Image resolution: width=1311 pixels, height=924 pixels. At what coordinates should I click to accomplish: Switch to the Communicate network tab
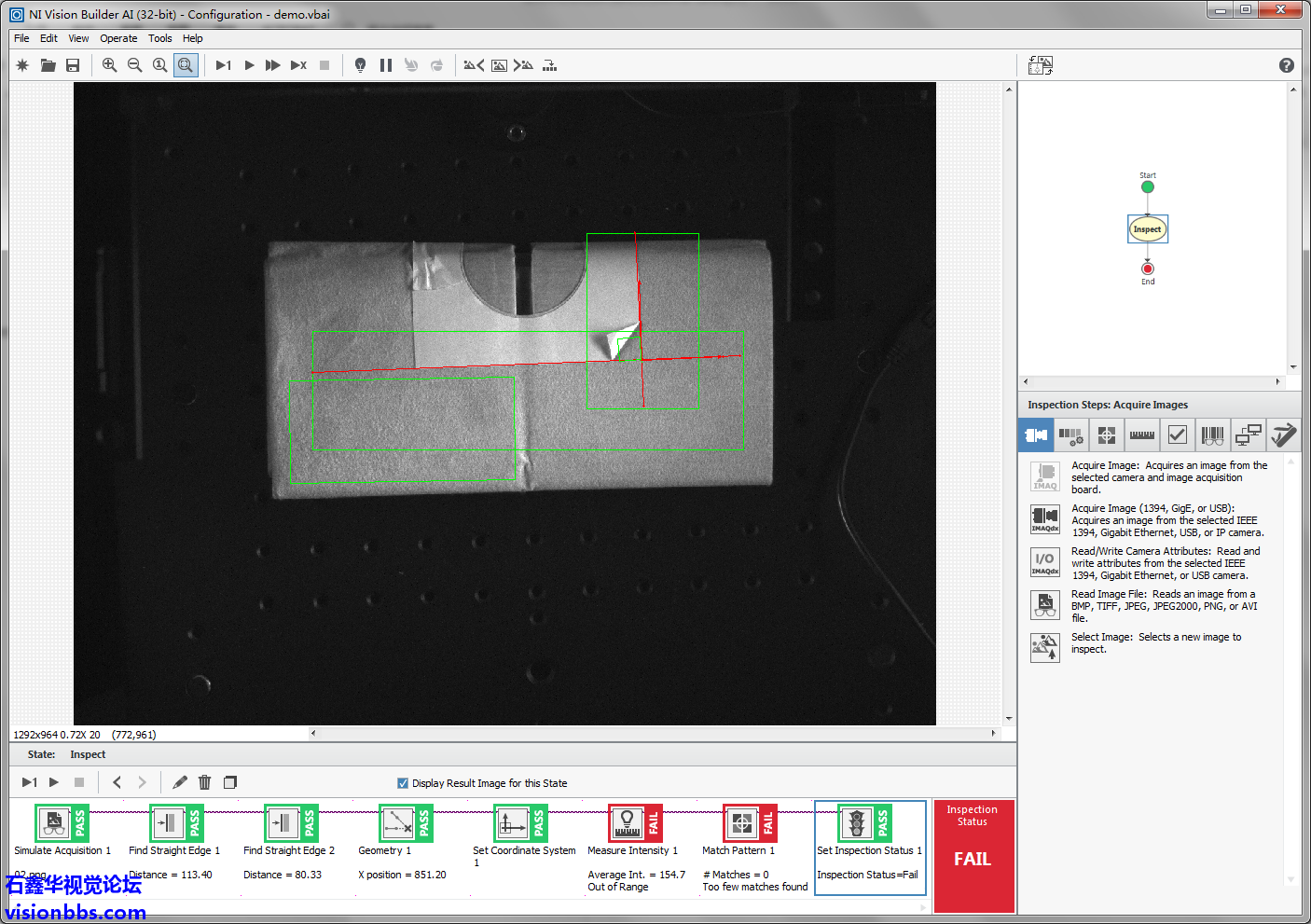tap(1248, 434)
